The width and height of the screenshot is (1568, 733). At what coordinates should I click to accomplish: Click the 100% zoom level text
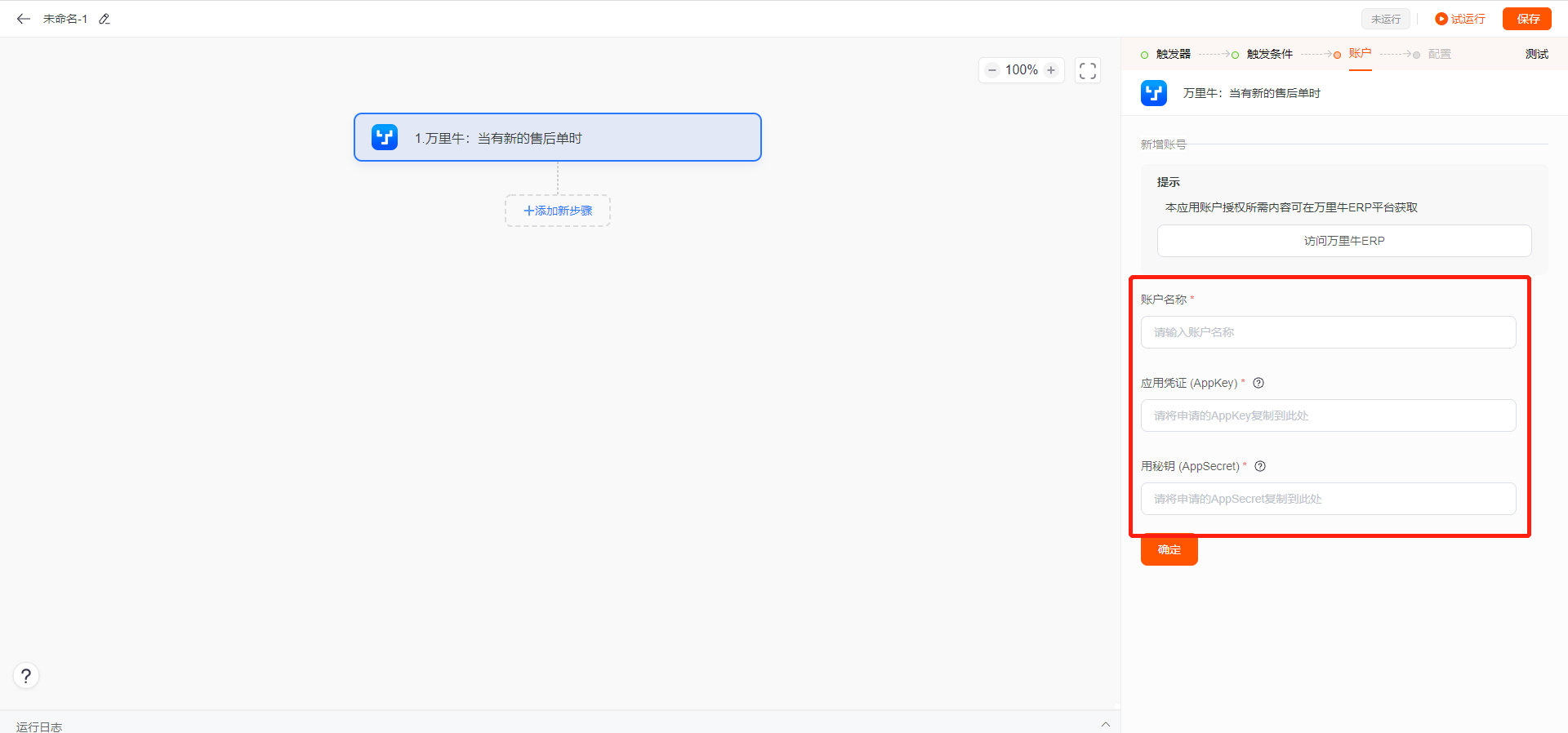[1022, 70]
